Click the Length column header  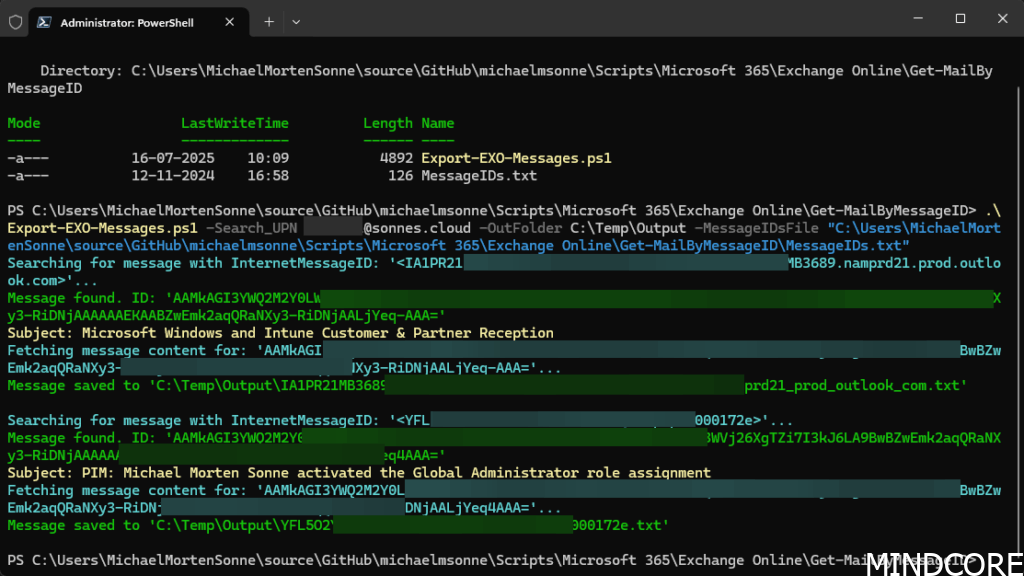click(x=387, y=123)
